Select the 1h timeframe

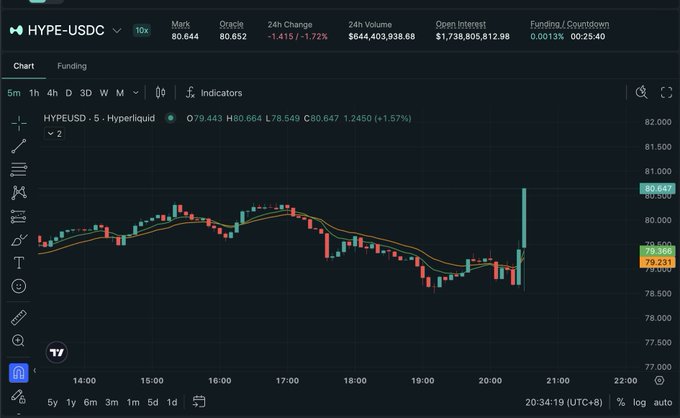click(x=34, y=93)
